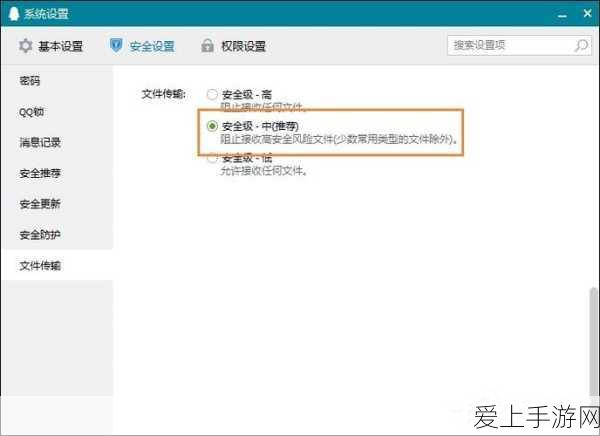Viewport: 600px width, 436px height.
Task: Close the 系统设置 window
Action: point(587,13)
